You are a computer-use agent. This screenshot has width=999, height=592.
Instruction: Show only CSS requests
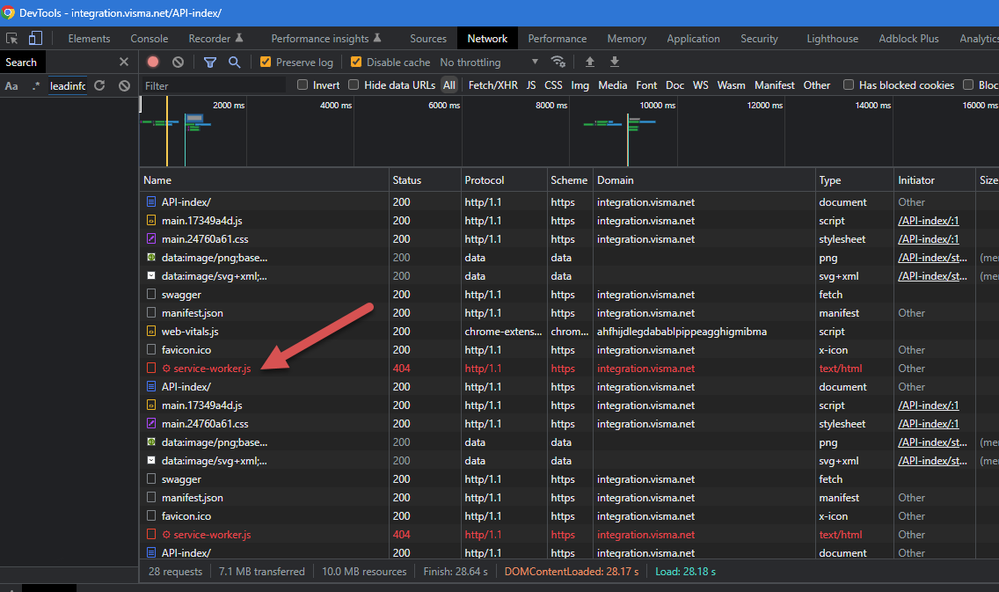coord(553,85)
